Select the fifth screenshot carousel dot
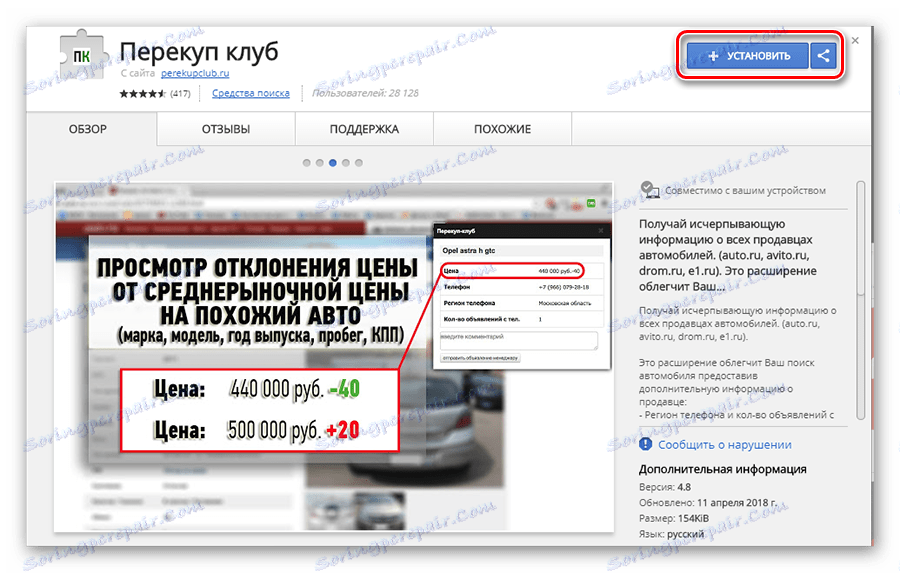 point(359,163)
